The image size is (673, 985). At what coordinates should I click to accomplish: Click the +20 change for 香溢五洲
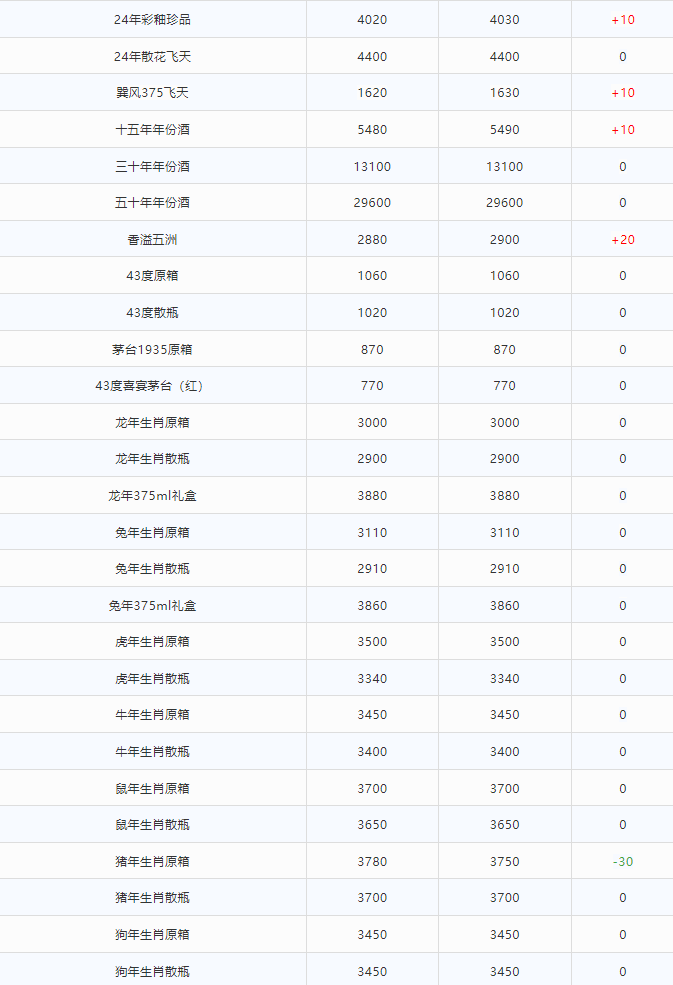point(622,240)
